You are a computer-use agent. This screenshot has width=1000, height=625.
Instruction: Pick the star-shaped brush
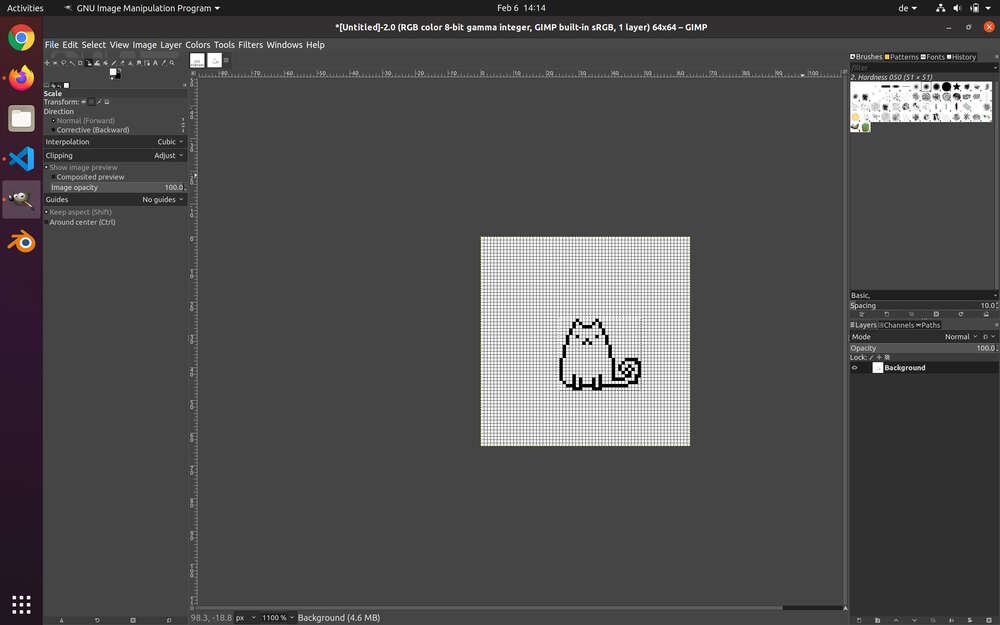[x=957, y=87]
